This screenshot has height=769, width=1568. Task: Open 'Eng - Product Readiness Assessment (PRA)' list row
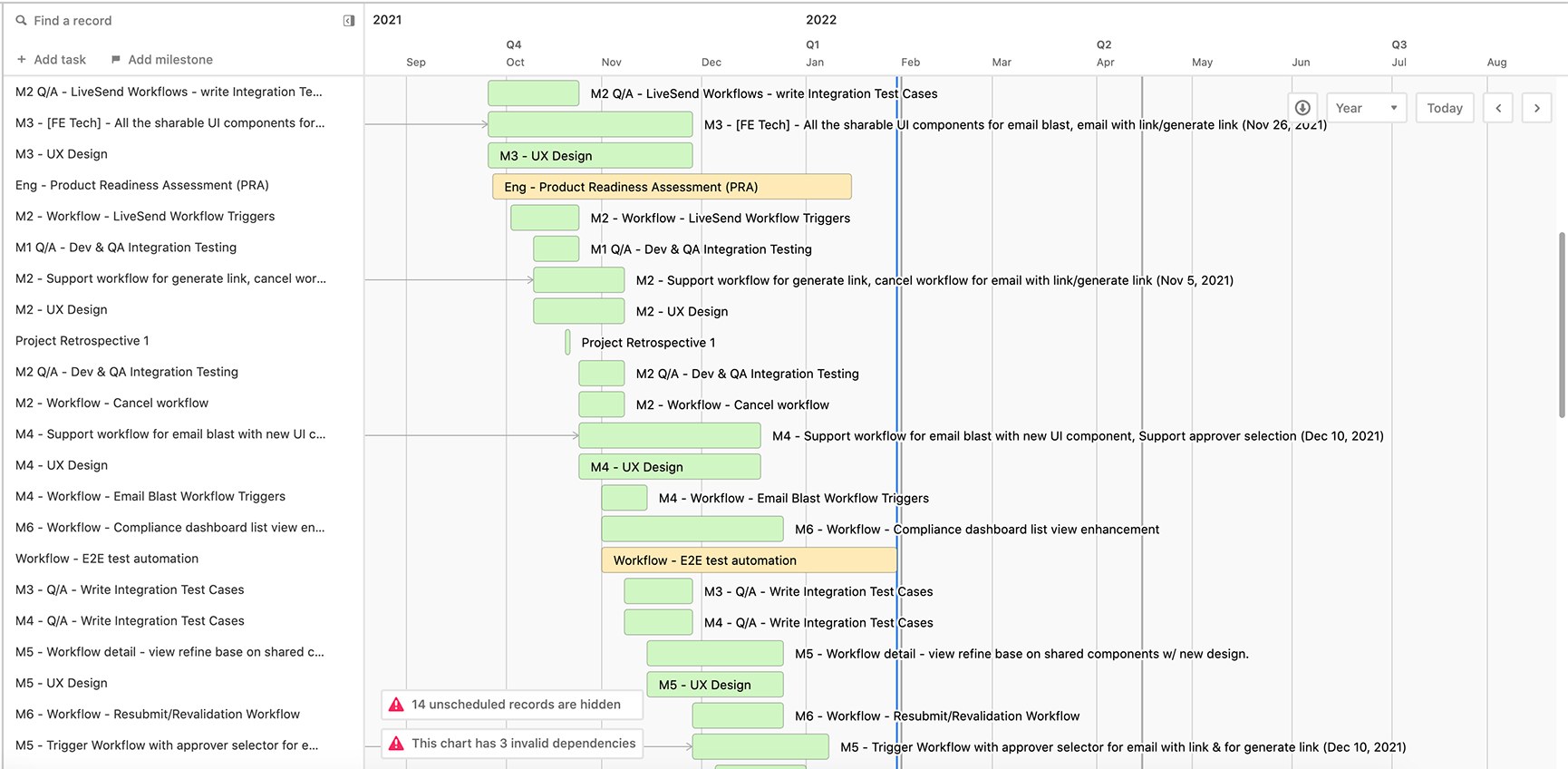tap(182, 185)
